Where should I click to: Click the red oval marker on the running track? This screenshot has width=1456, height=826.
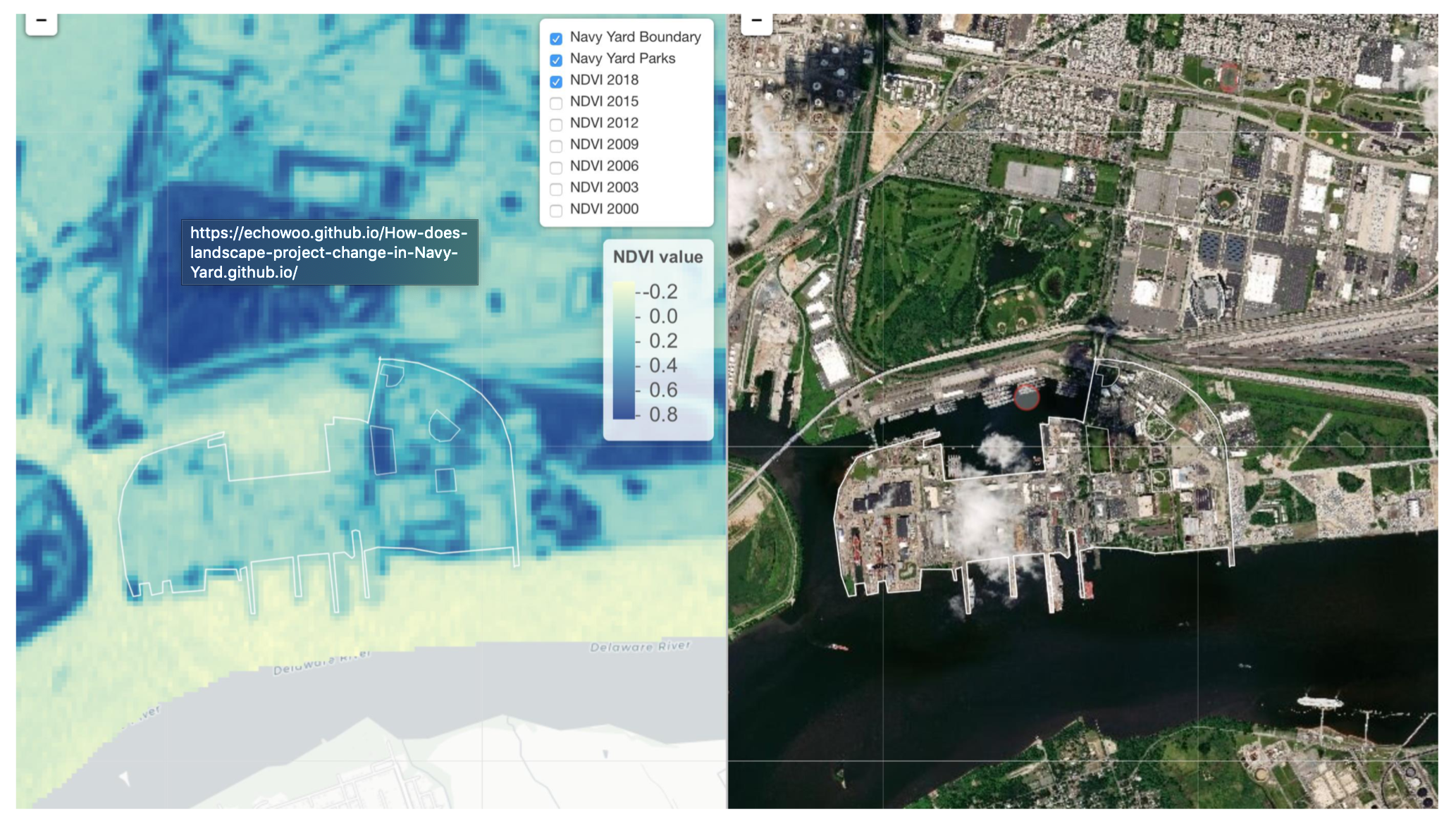coord(1230,77)
